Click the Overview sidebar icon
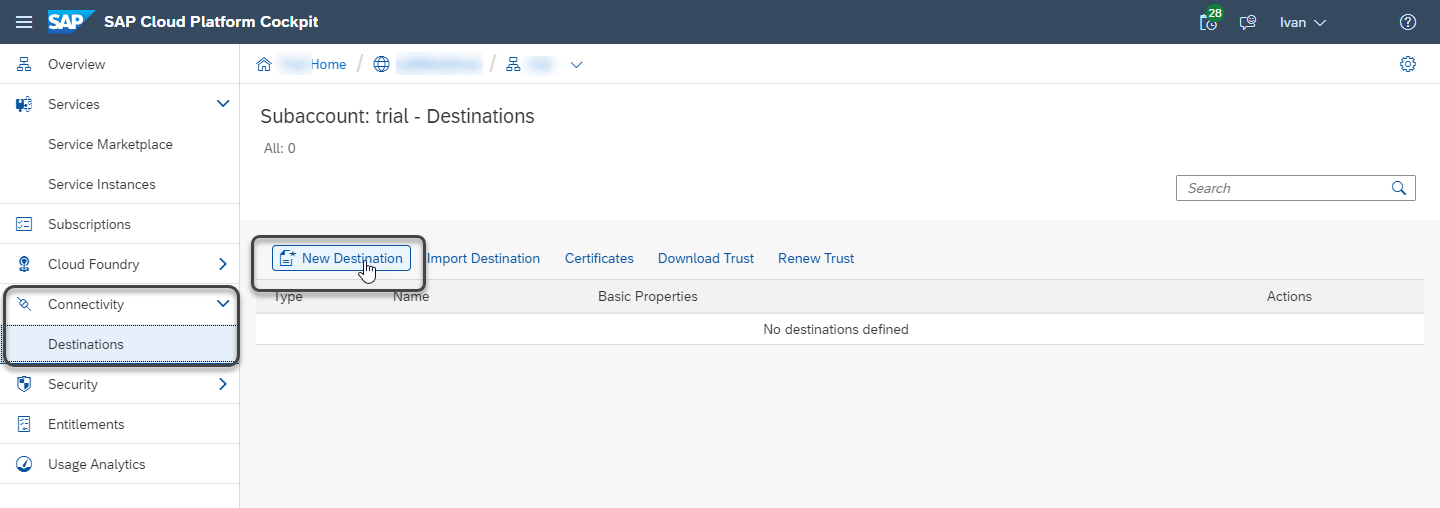Viewport: 1440px width, 508px height. coord(25,64)
